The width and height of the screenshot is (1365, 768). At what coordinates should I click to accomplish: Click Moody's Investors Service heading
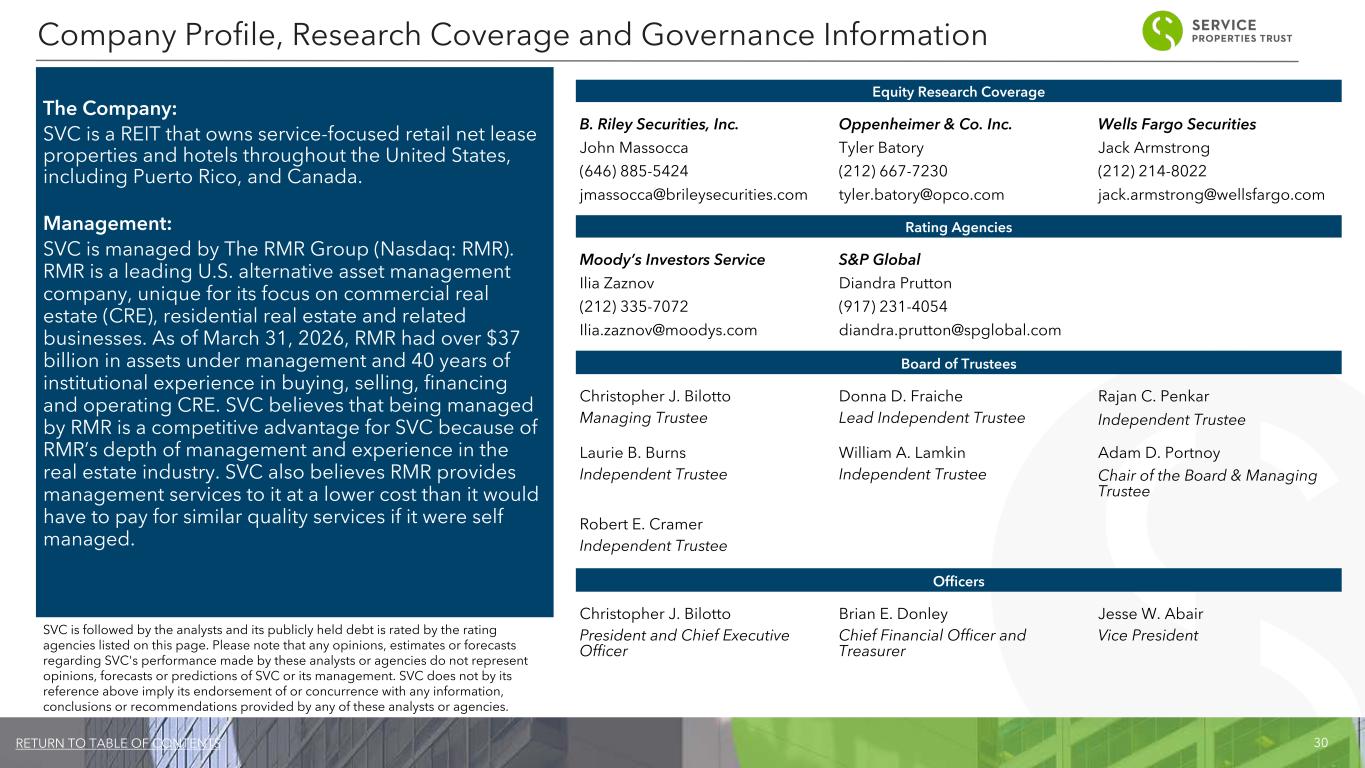click(672, 260)
